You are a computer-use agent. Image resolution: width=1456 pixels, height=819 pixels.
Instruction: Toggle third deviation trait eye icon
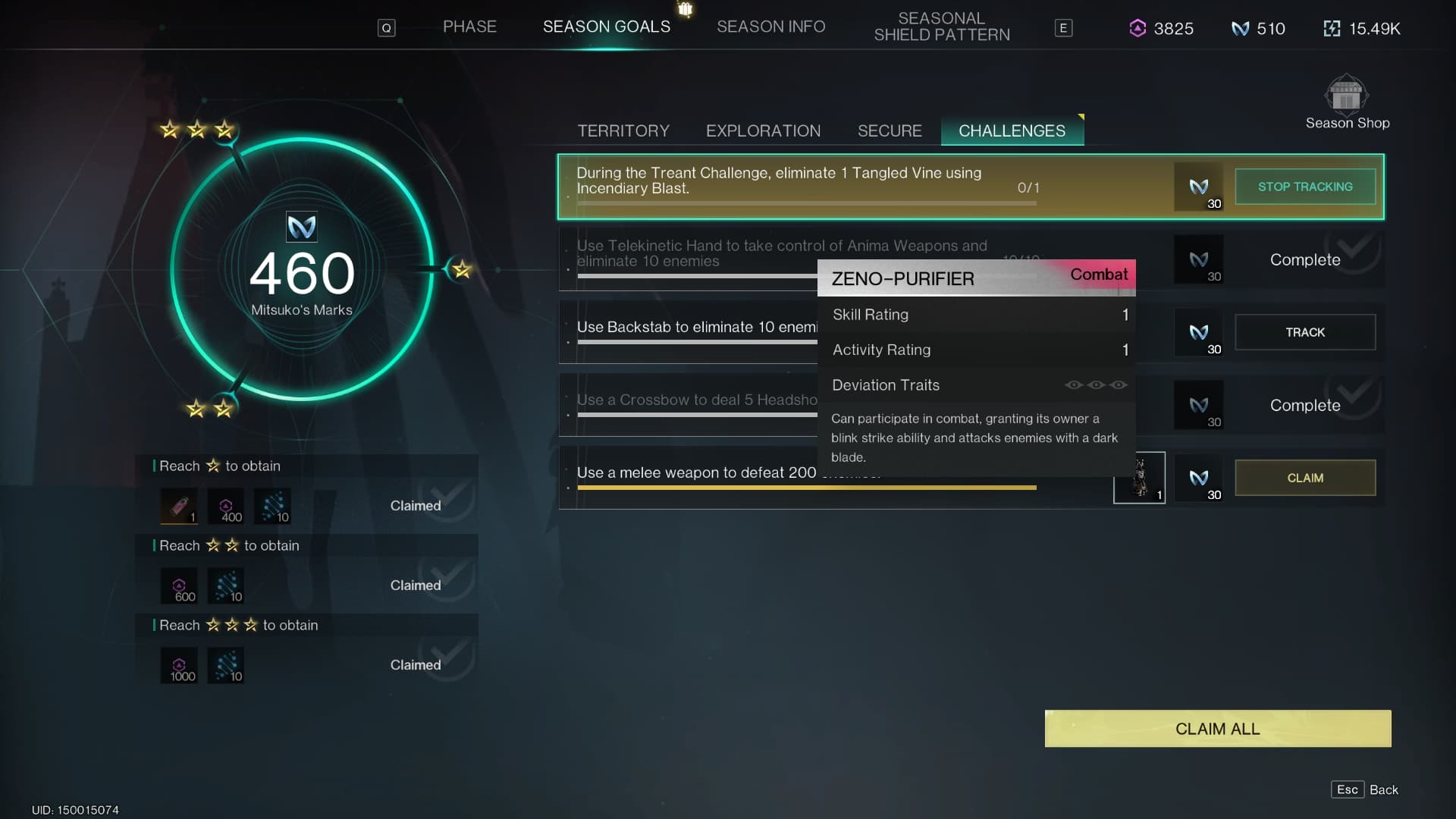1120,384
